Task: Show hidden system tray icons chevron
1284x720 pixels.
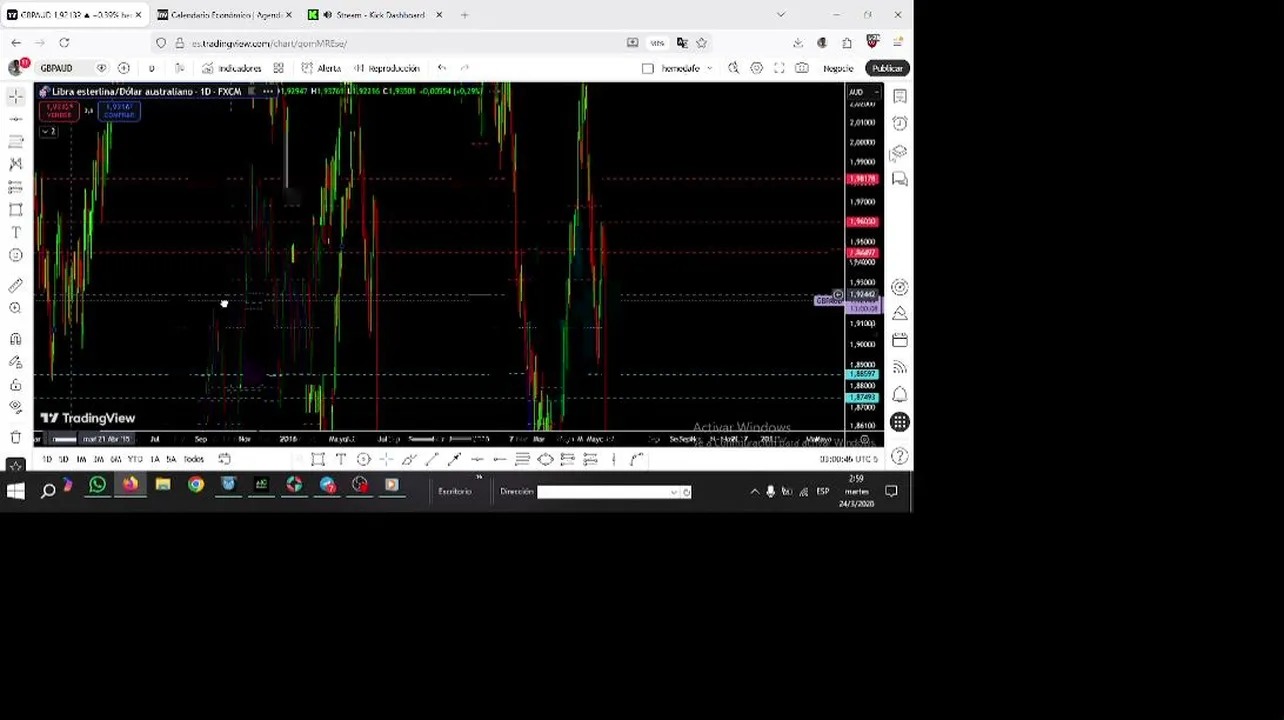Action: [755, 492]
